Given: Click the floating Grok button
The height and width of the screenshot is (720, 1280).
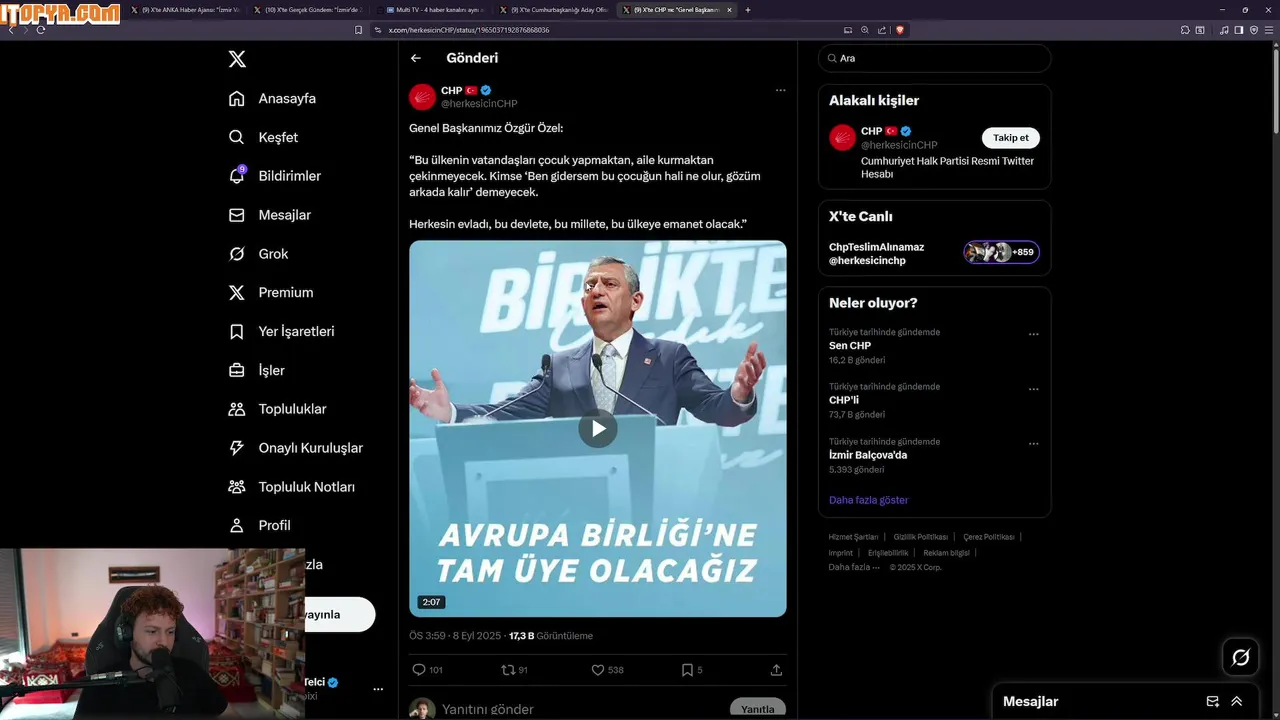Looking at the screenshot, I should pyautogui.click(x=1241, y=657).
